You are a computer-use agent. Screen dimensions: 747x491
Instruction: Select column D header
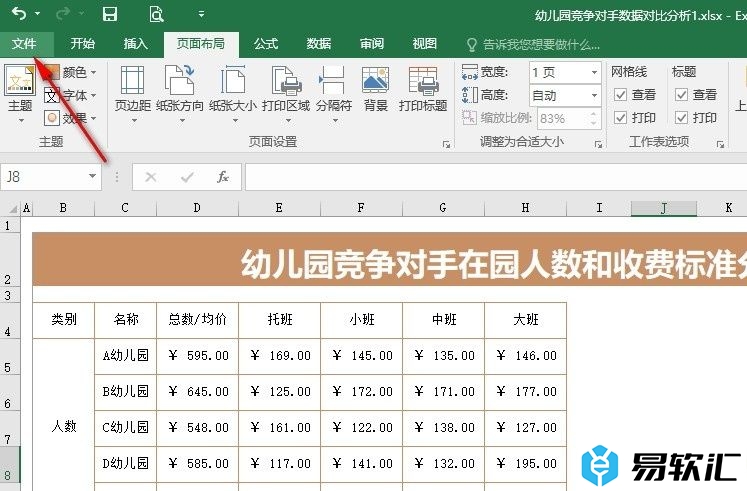point(197,208)
